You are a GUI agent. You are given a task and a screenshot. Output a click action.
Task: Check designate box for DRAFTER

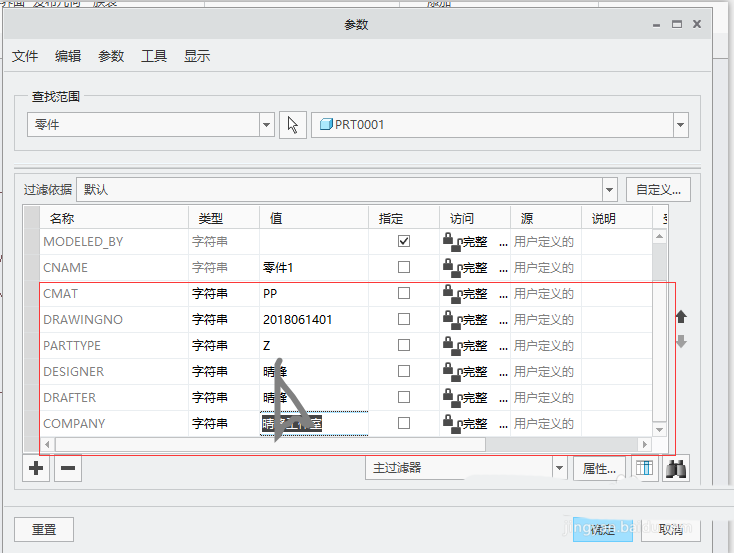coord(404,397)
